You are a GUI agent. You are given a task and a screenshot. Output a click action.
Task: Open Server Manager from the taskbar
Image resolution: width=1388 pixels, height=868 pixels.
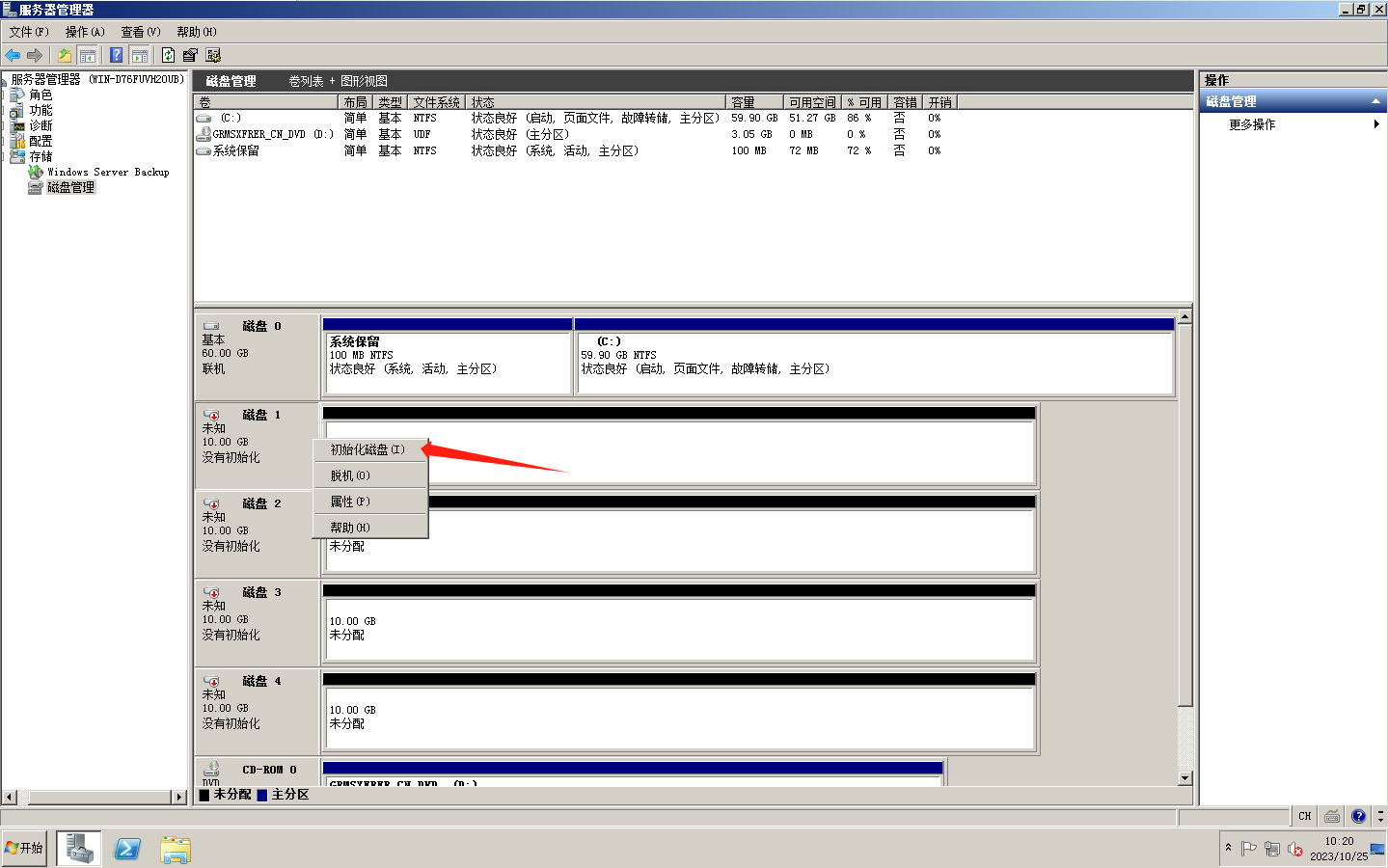click(x=79, y=849)
